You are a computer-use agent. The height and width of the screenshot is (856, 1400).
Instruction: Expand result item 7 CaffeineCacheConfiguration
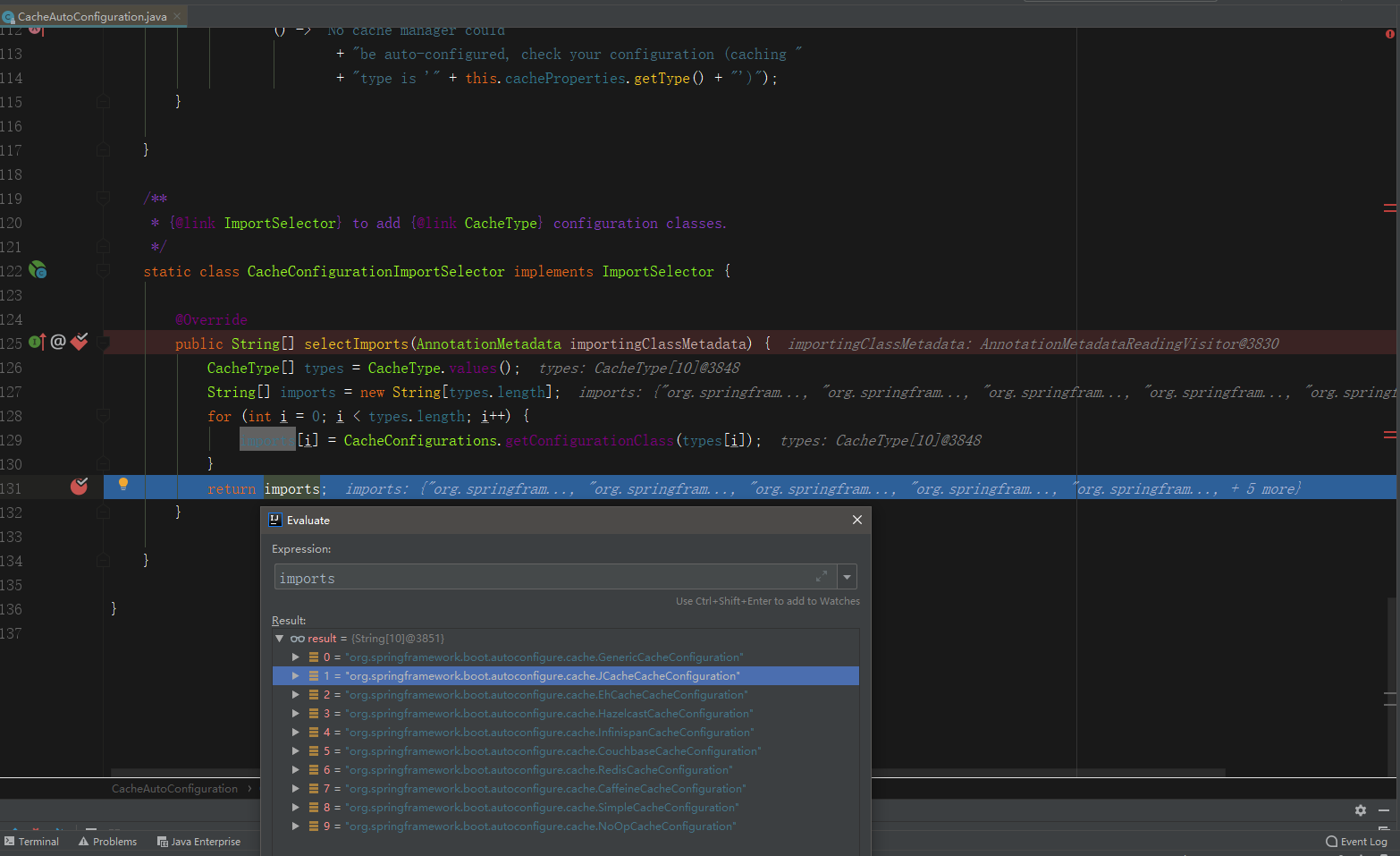coord(295,789)
